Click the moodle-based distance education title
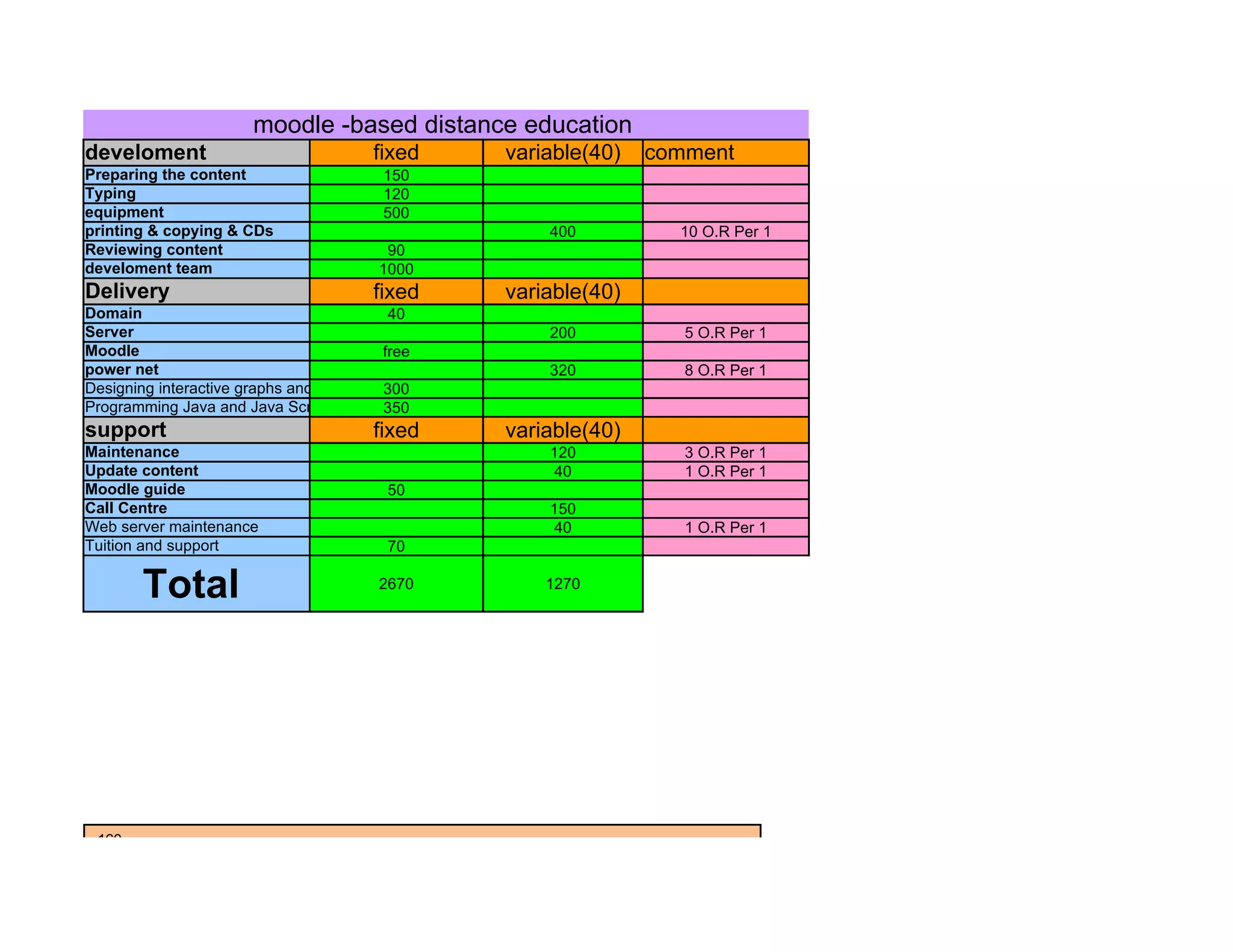 click(443, 125)
